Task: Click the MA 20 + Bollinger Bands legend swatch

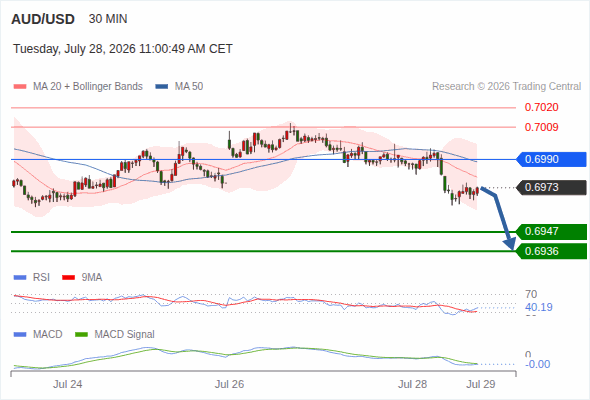Action: tap(20, 87)
